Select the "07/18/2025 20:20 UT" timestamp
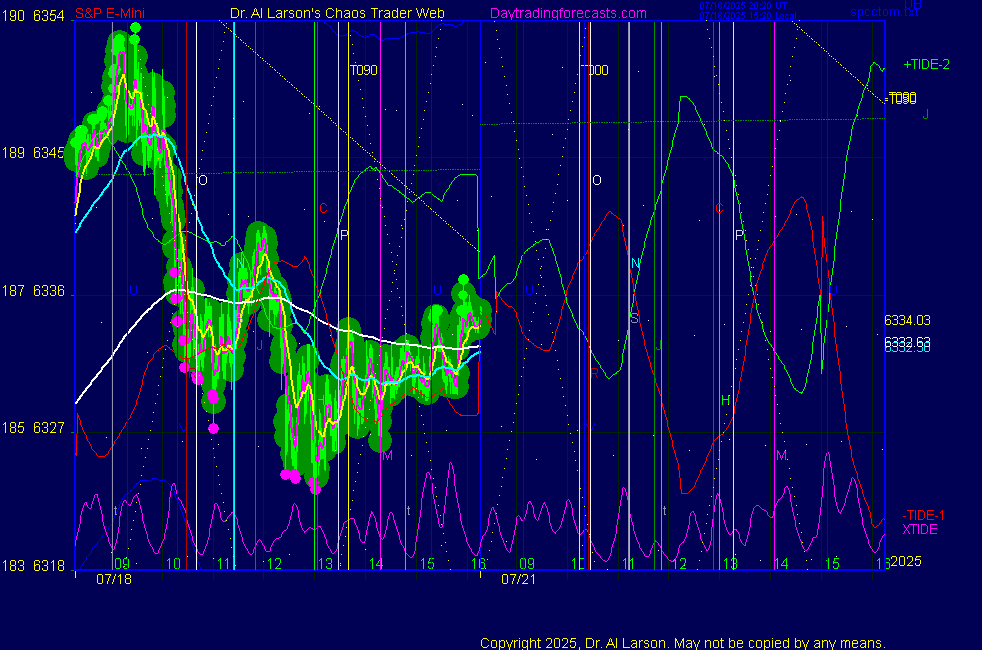982x650 pixels. [743, 6]
